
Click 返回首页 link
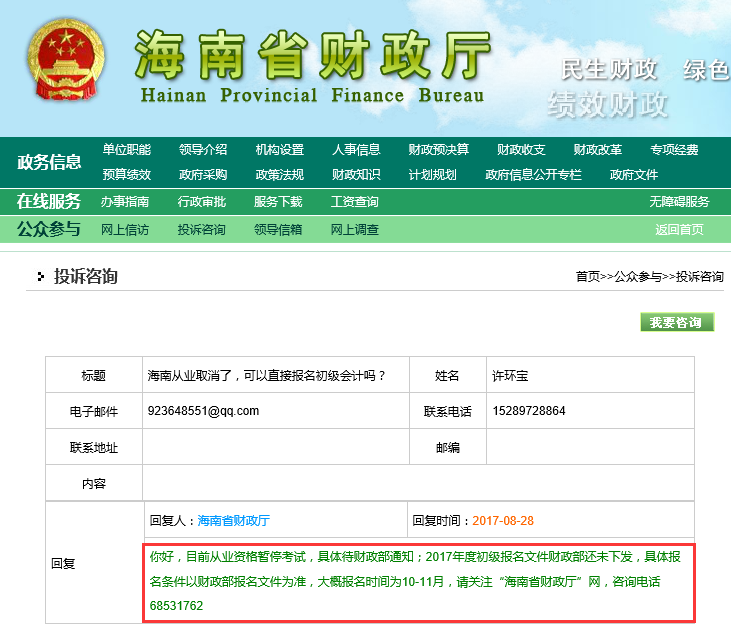pyautogui.click(x=679, y=230)
